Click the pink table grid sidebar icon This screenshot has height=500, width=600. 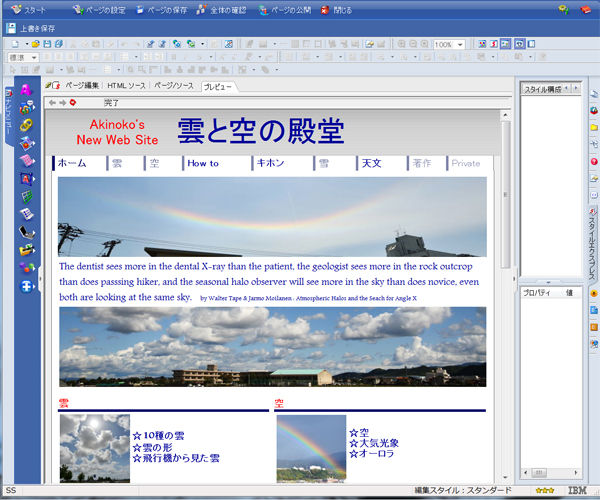pyautogui.click(x=27, y=161)
